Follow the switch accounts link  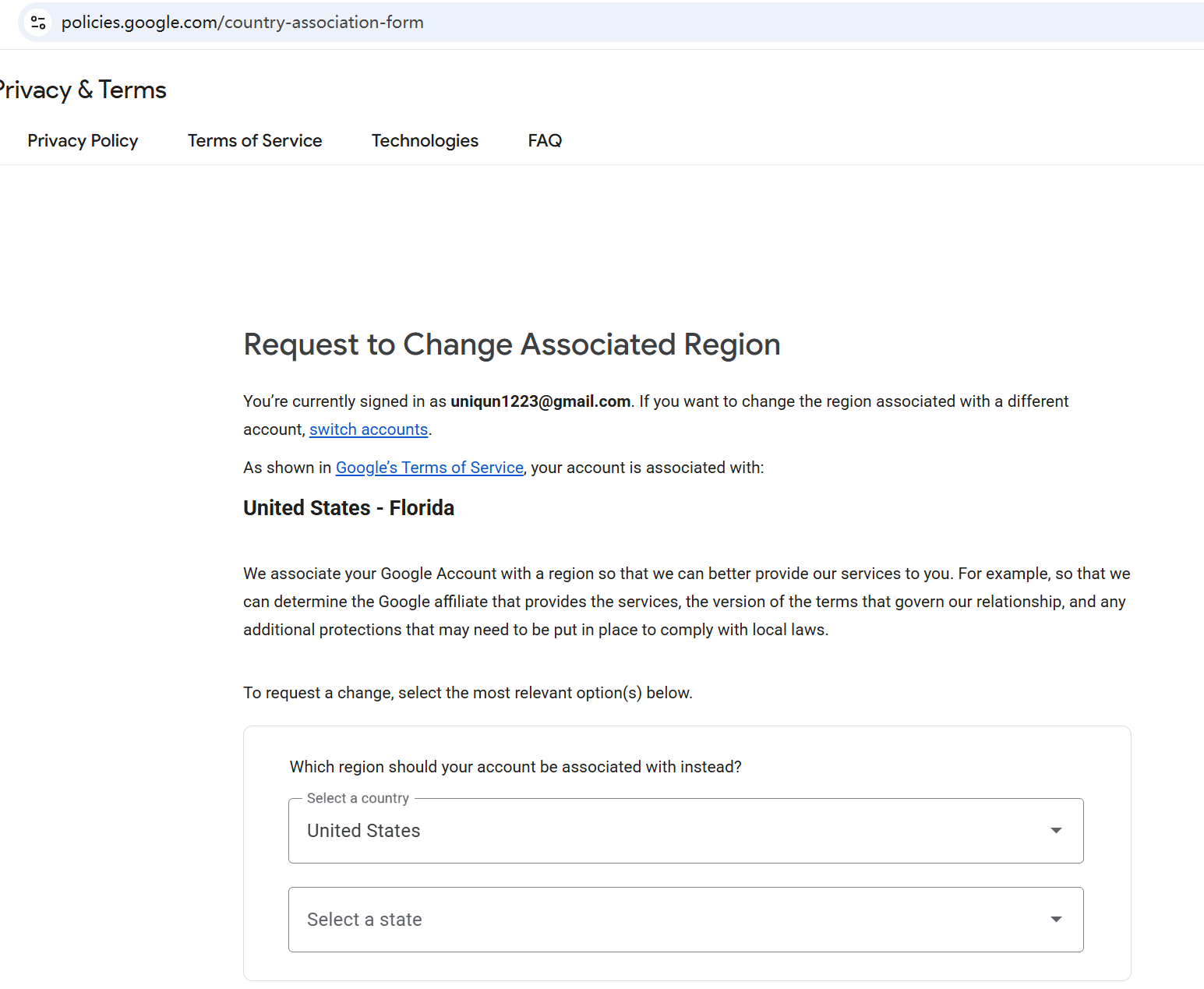[x=369, y=429]
